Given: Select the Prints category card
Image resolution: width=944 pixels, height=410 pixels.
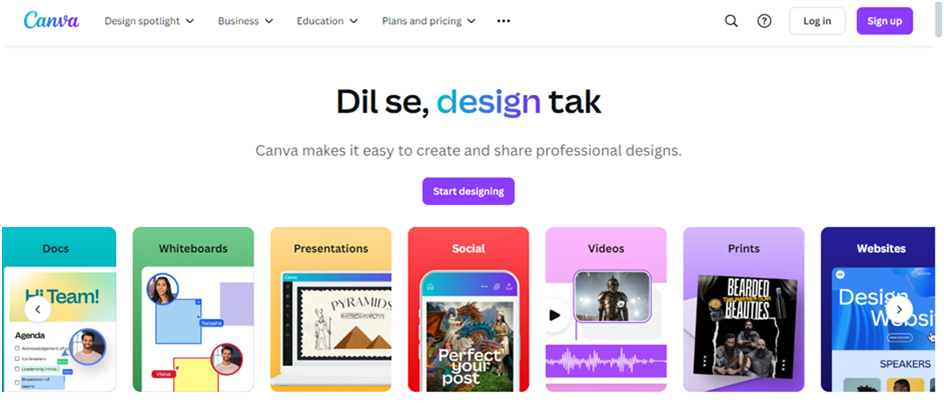Looking at the screenshot, I should [x=744, y=309].
